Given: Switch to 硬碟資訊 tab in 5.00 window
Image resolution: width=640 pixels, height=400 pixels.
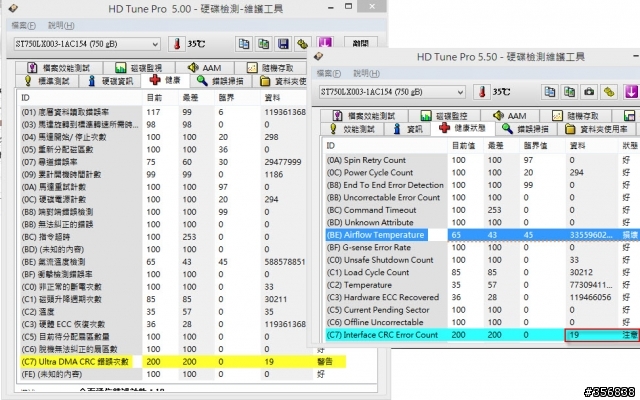Looking at the screenshot, I should point(110,81).
